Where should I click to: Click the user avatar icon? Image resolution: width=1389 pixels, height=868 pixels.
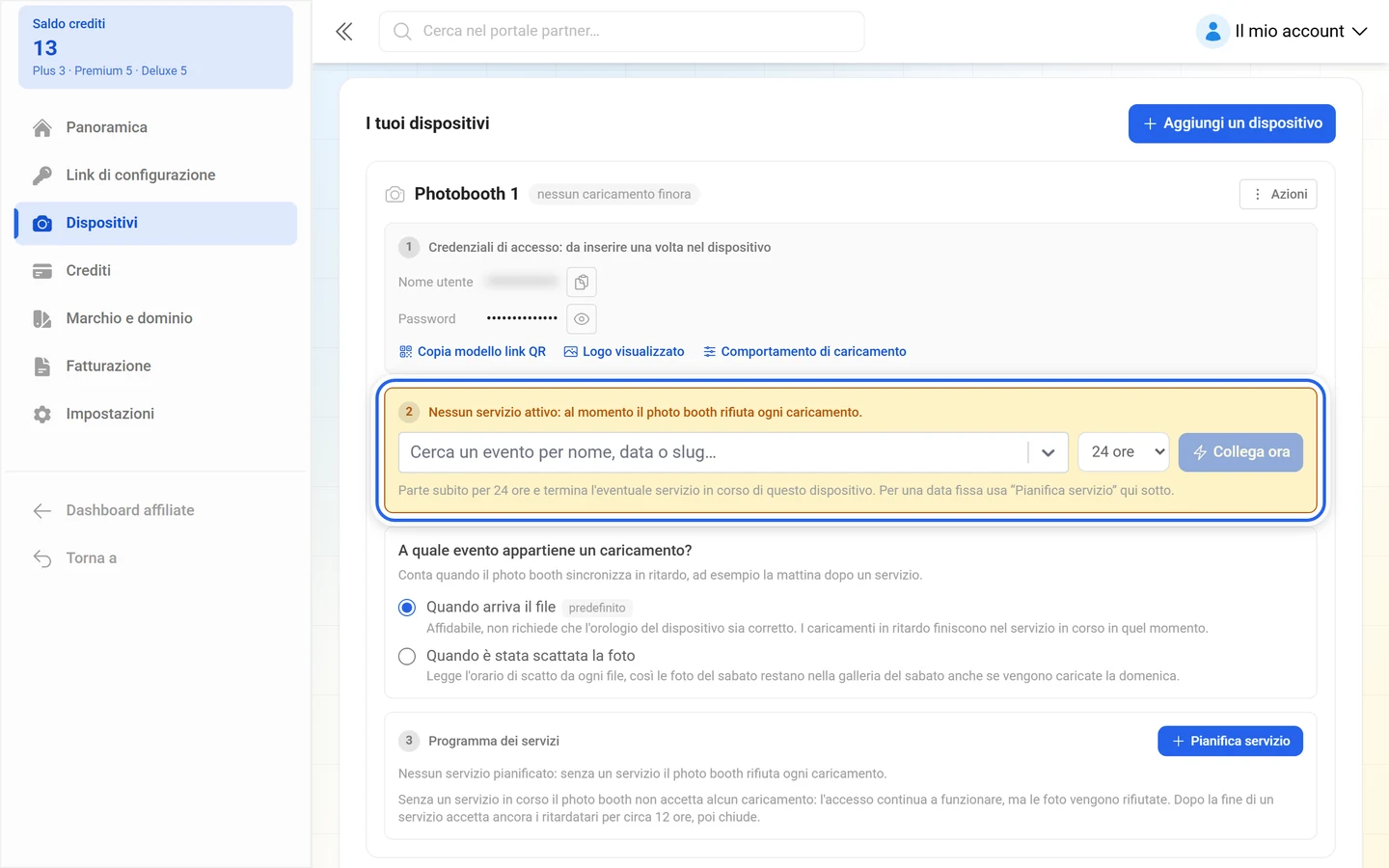click(x=1212, y=32)
